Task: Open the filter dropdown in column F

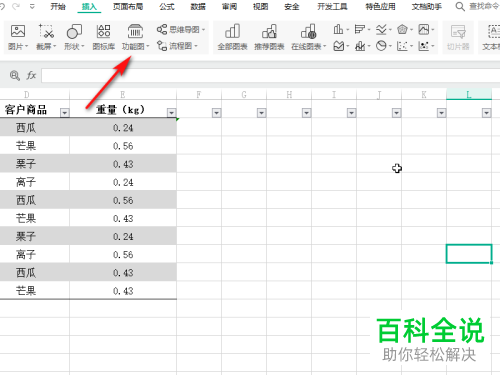Action: point(216,113)
